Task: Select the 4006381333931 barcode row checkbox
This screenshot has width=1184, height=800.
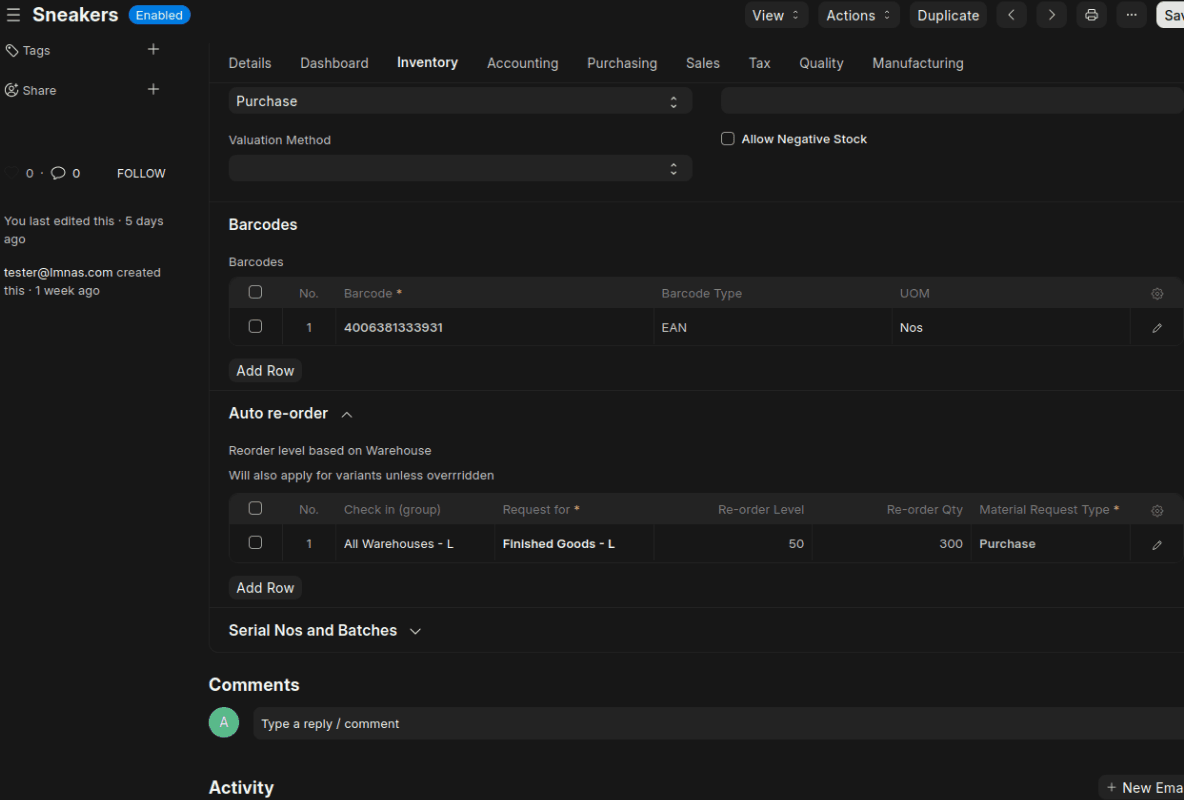Action: pos(255,326)
